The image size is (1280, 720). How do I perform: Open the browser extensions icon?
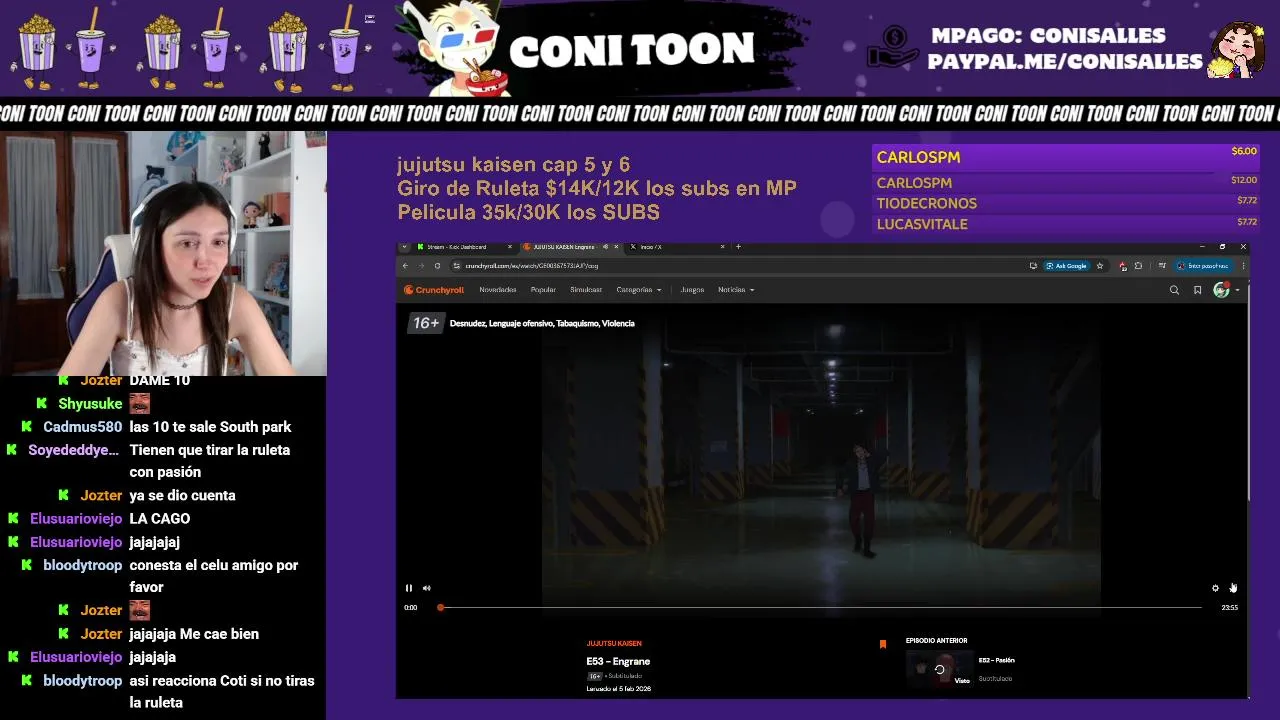click(x=1138, y=266)
